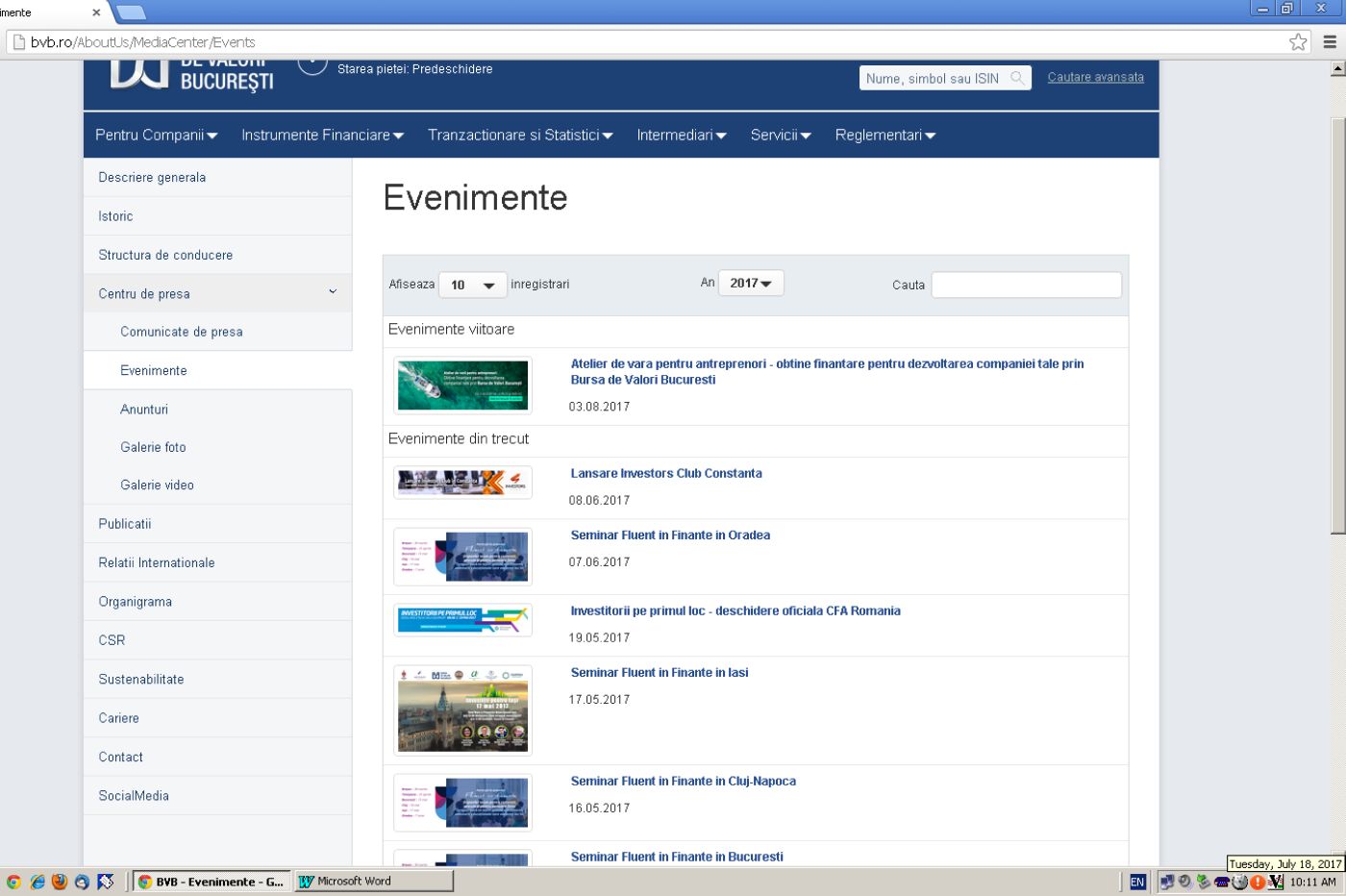1346x896 pixels.
Task: Open the records-per-page dropdown showing 10
Action: [472, 285]
